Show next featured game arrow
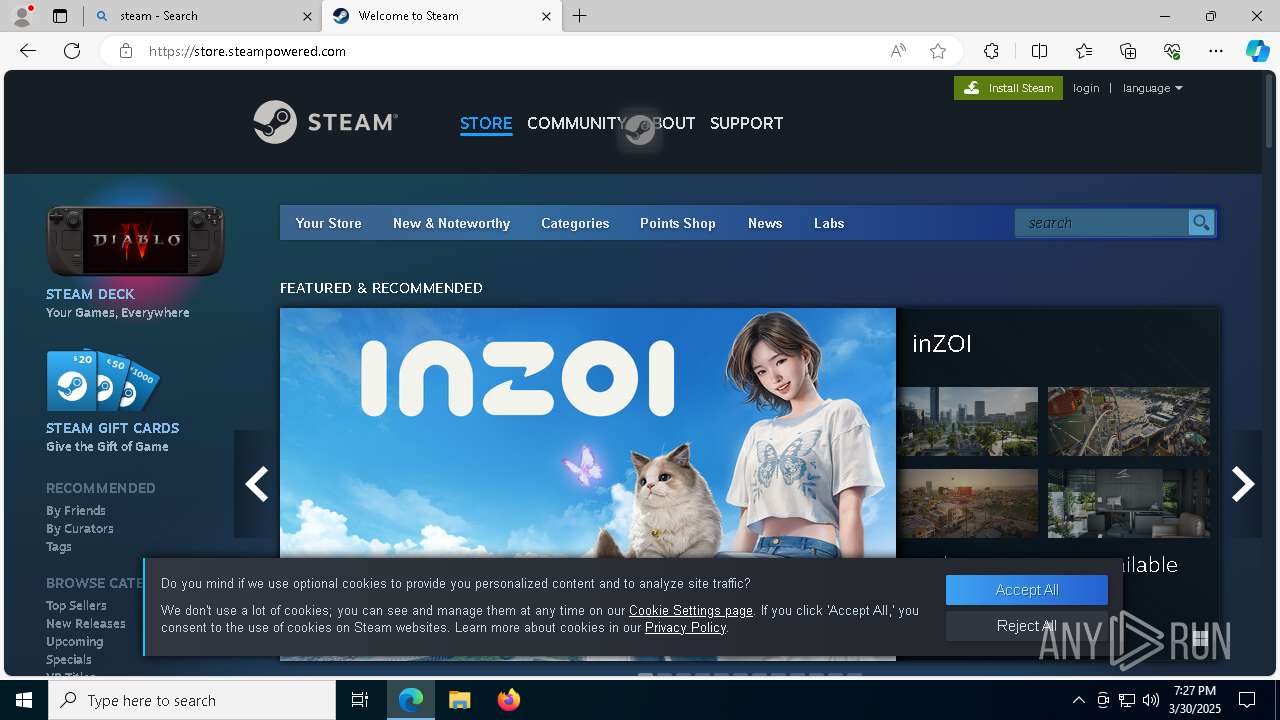Image resolution: width=1280 pixels, height=720 pixels. (1243, 484)
